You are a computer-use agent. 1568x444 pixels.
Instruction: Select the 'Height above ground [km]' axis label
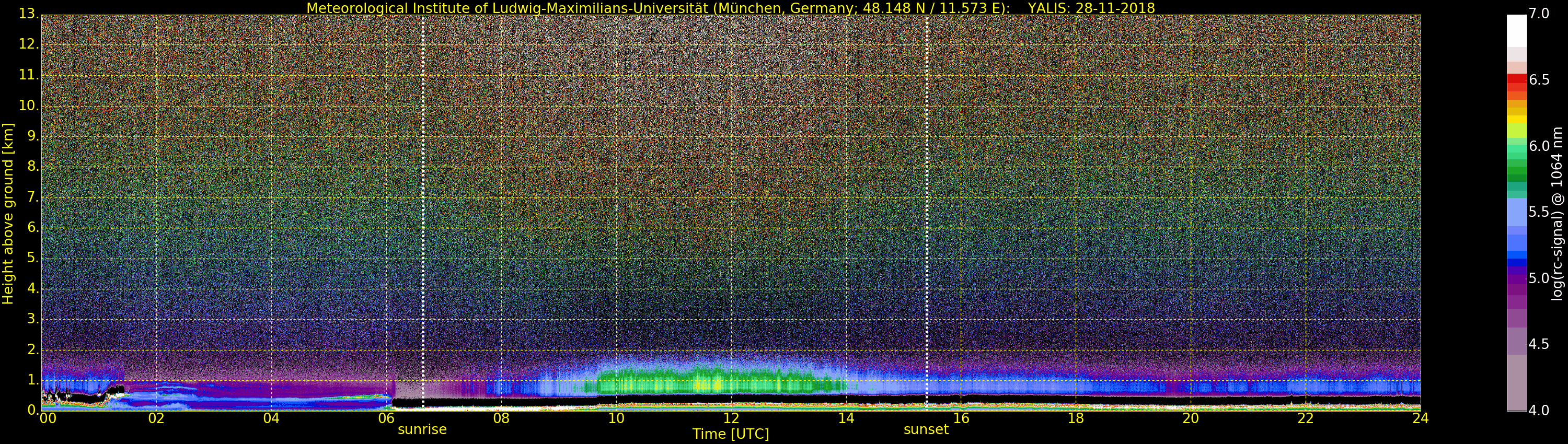tap(8, 213)
